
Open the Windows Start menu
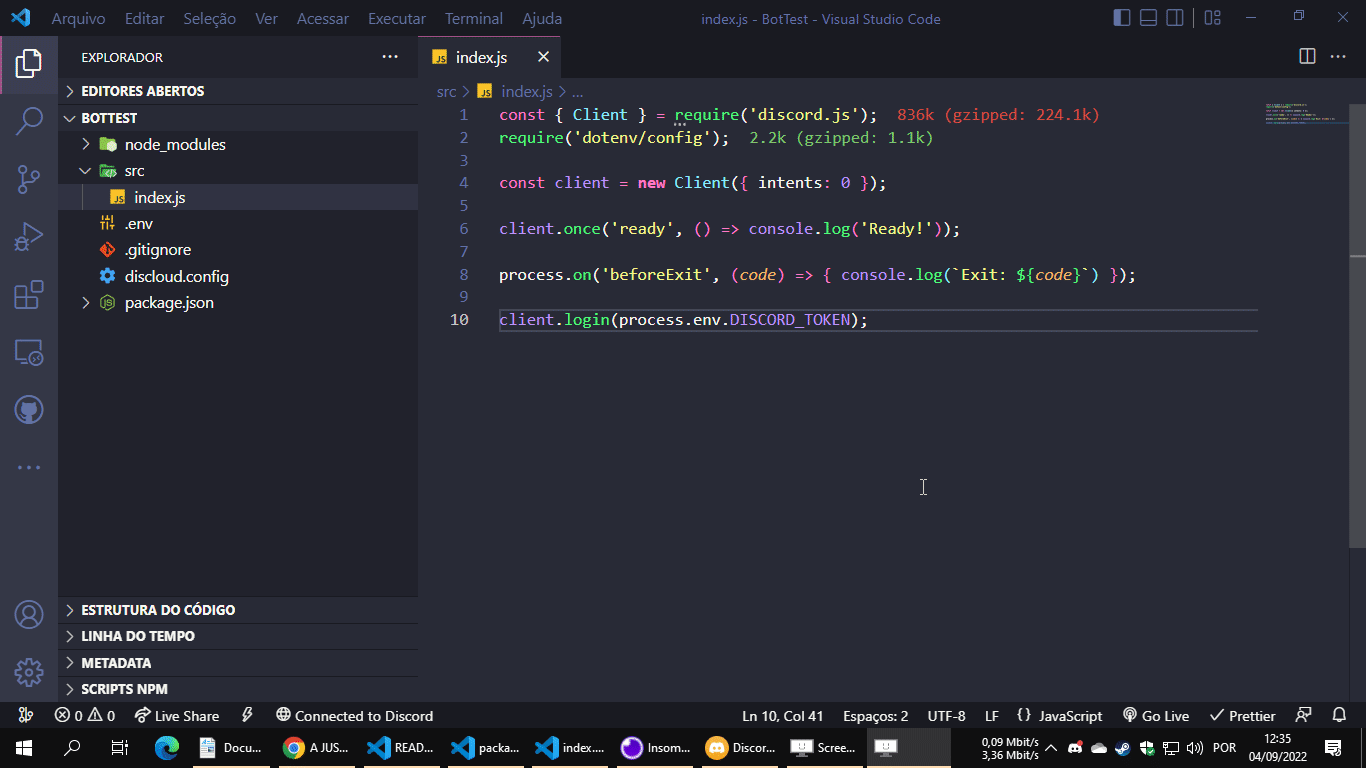(x=24, y=747)
